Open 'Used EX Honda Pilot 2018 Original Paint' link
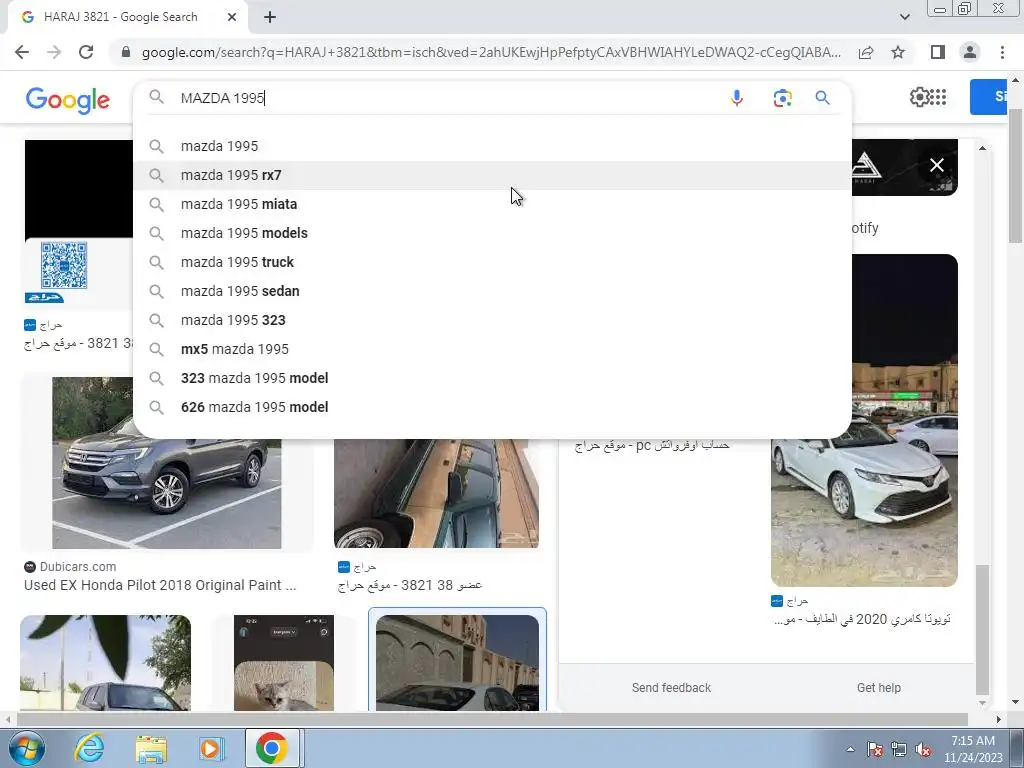1024x768 pixels. click(x=160, y=585)
